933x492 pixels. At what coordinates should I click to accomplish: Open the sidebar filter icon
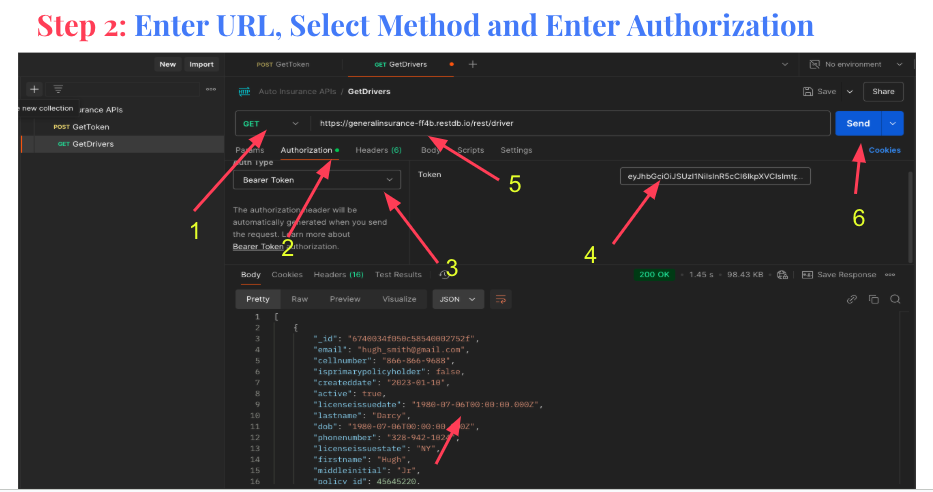coord(58,89)
